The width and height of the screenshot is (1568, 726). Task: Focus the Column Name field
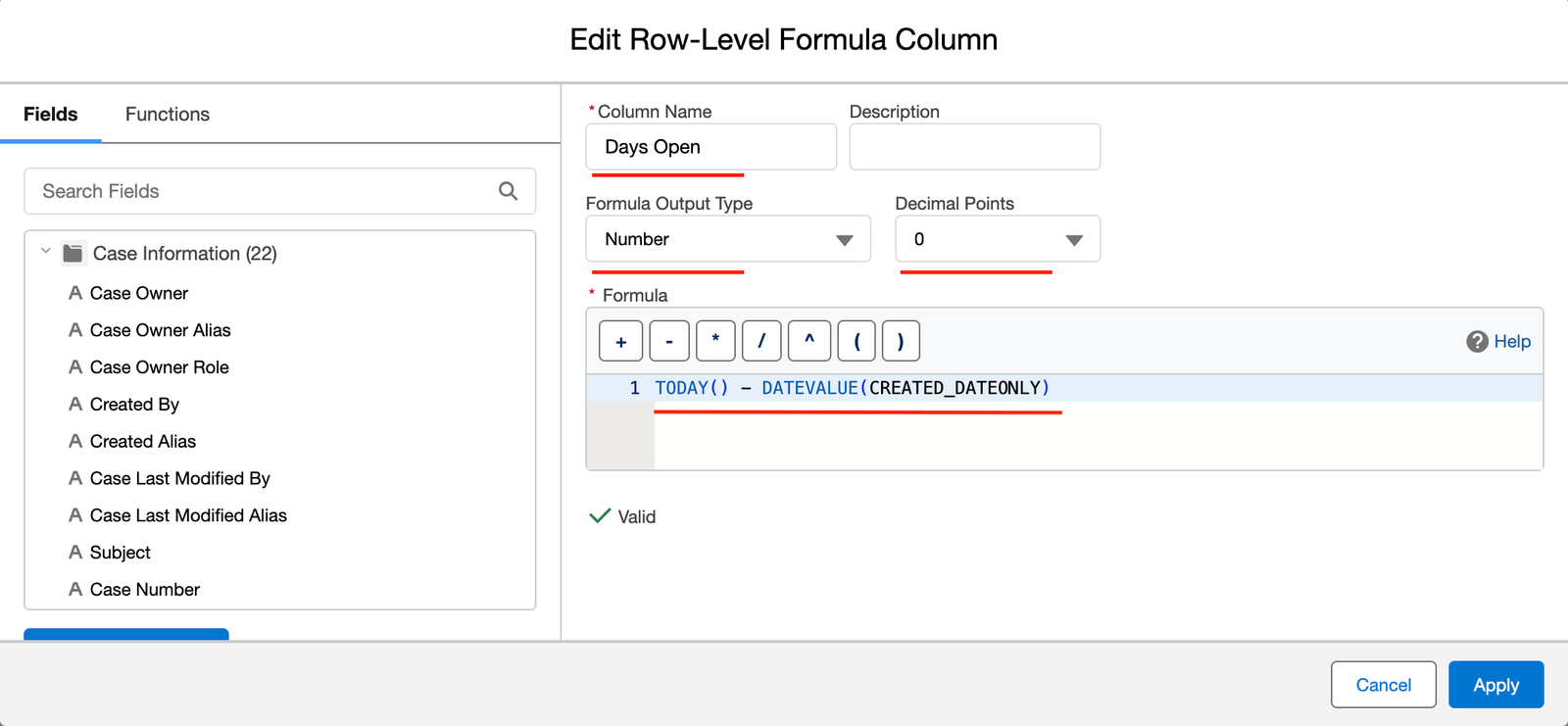point(710,147)
